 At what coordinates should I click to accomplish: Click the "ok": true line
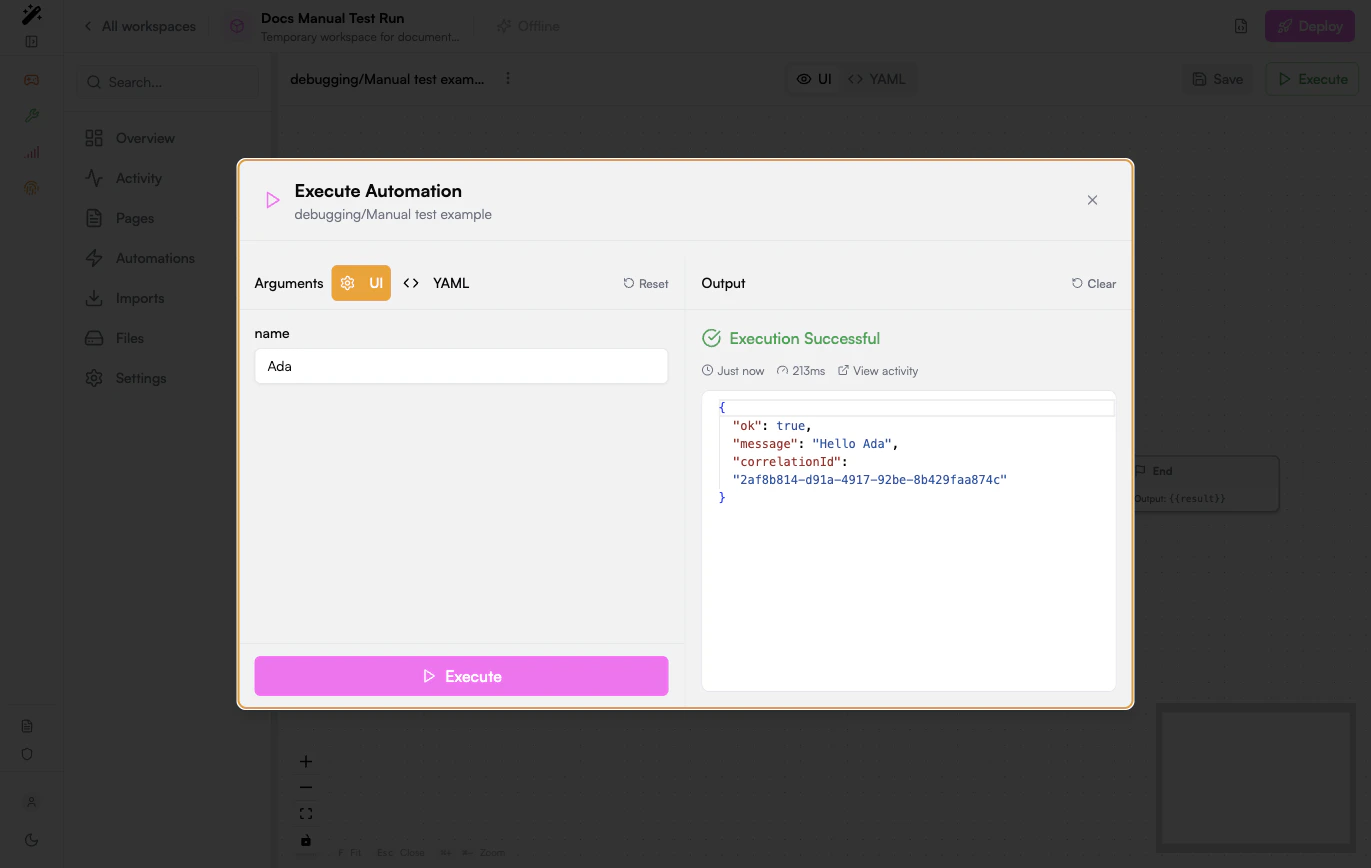click(x=772, y=425)
